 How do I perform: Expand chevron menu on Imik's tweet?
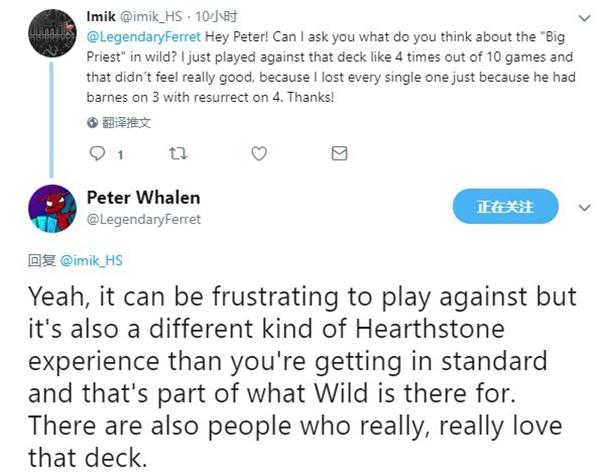tap(584, 18)
